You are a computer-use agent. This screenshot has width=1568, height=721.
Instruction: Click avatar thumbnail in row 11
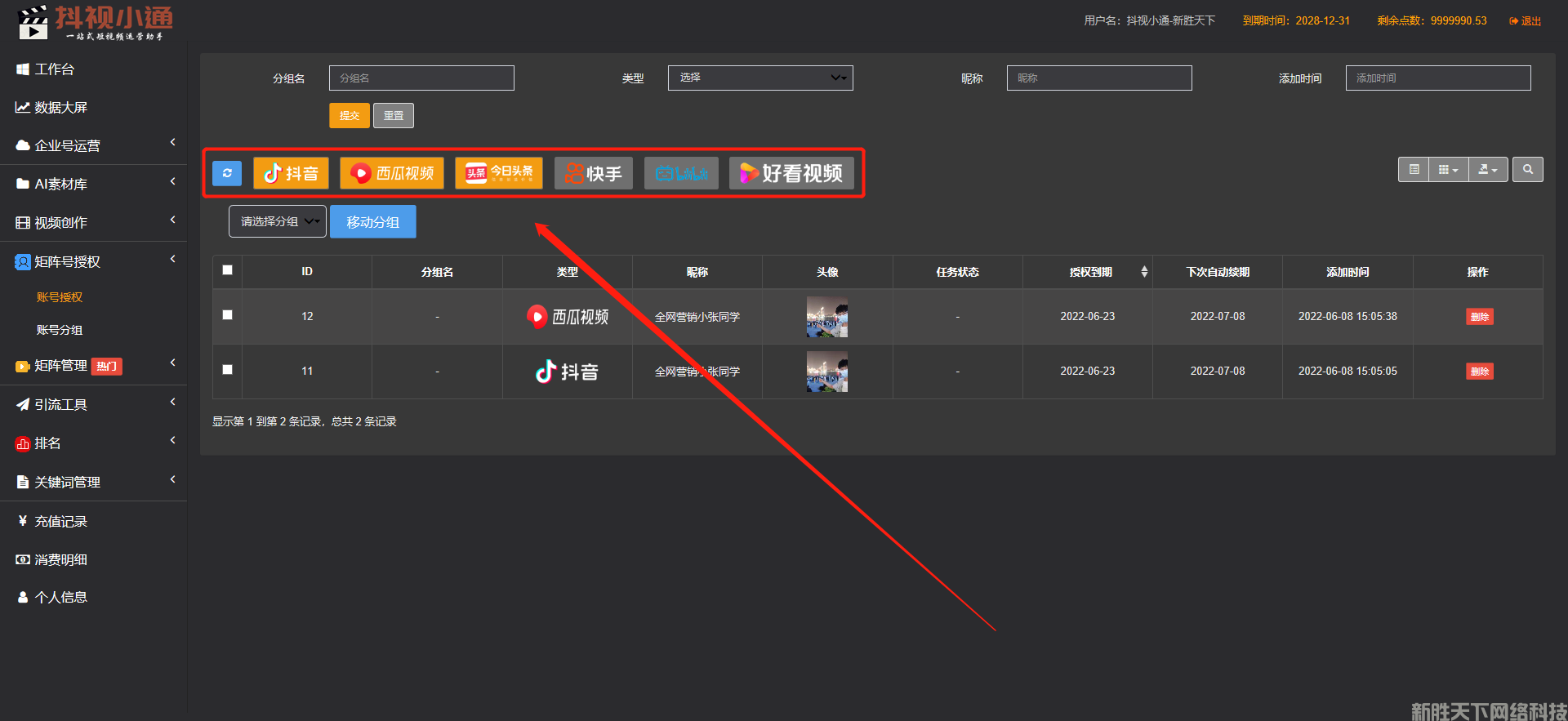[827, 372]
